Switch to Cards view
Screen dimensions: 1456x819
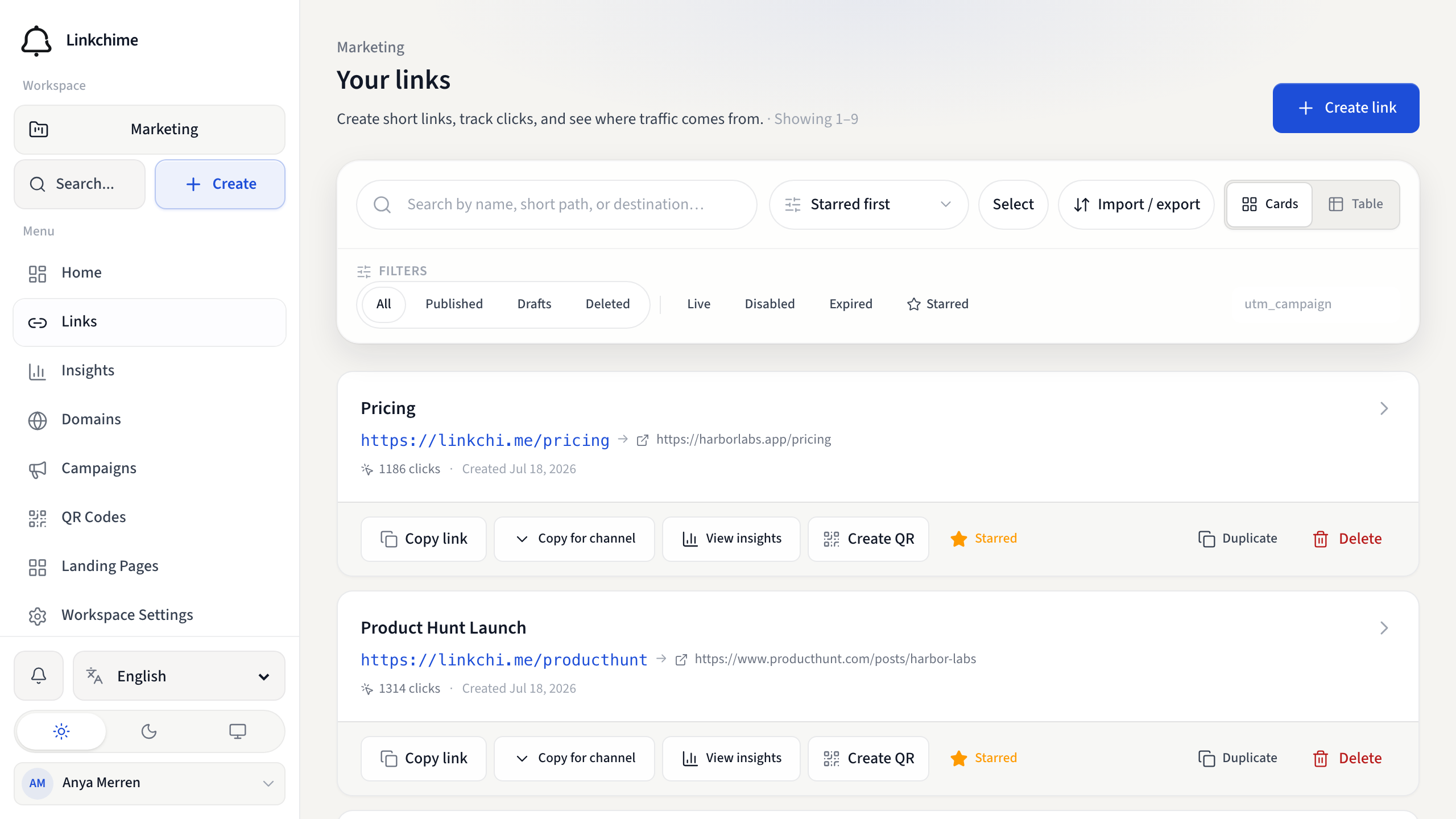tap(1269, 204)
